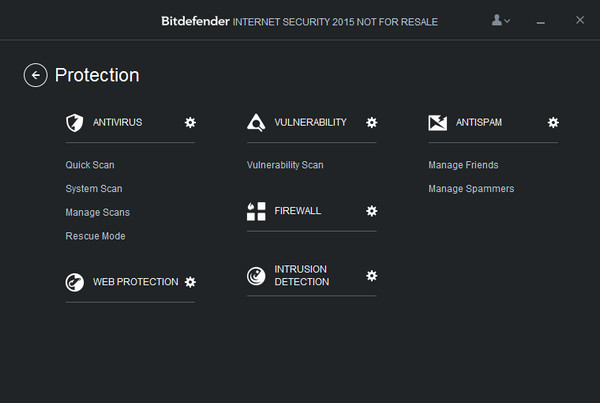Click the Antispam envelope icon
This screenshot has height=403, width=600.
pyautogui.click(x=437, y=123)
